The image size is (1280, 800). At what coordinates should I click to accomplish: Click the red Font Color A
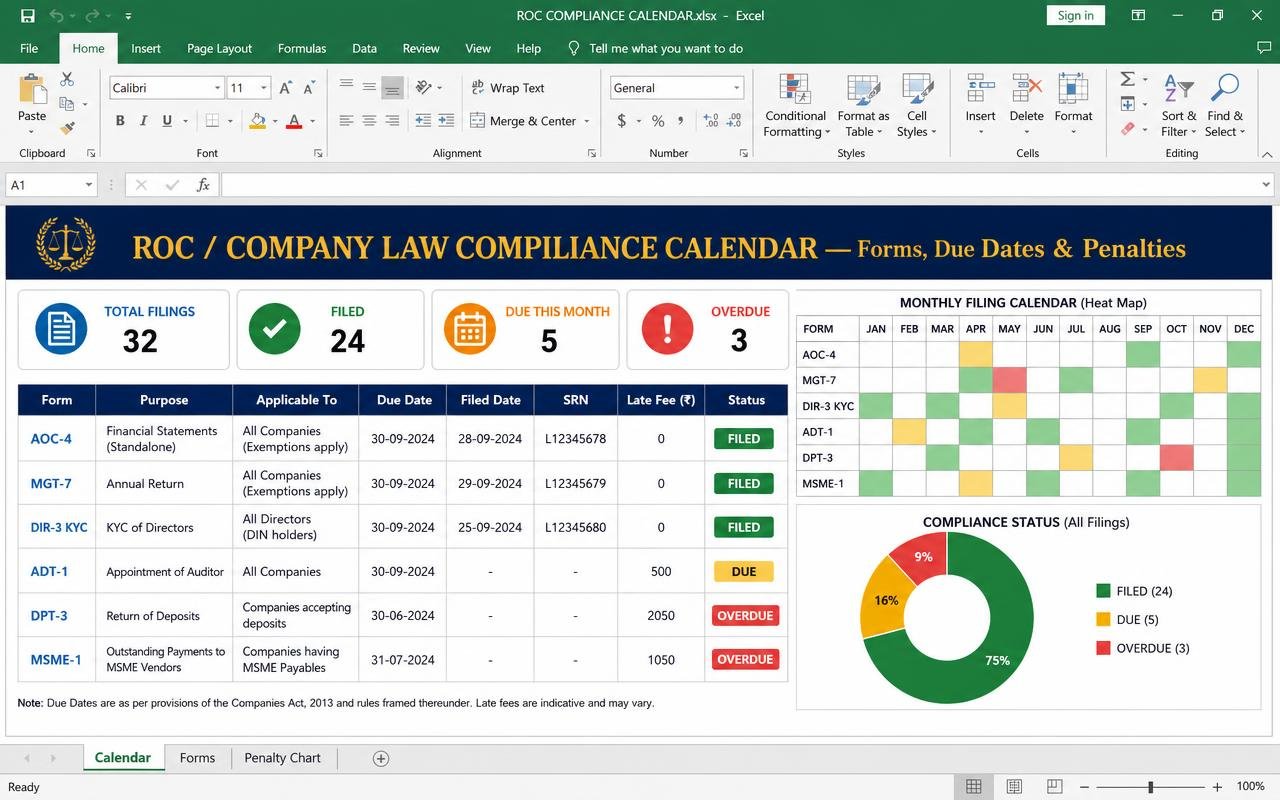coord(294,121)
